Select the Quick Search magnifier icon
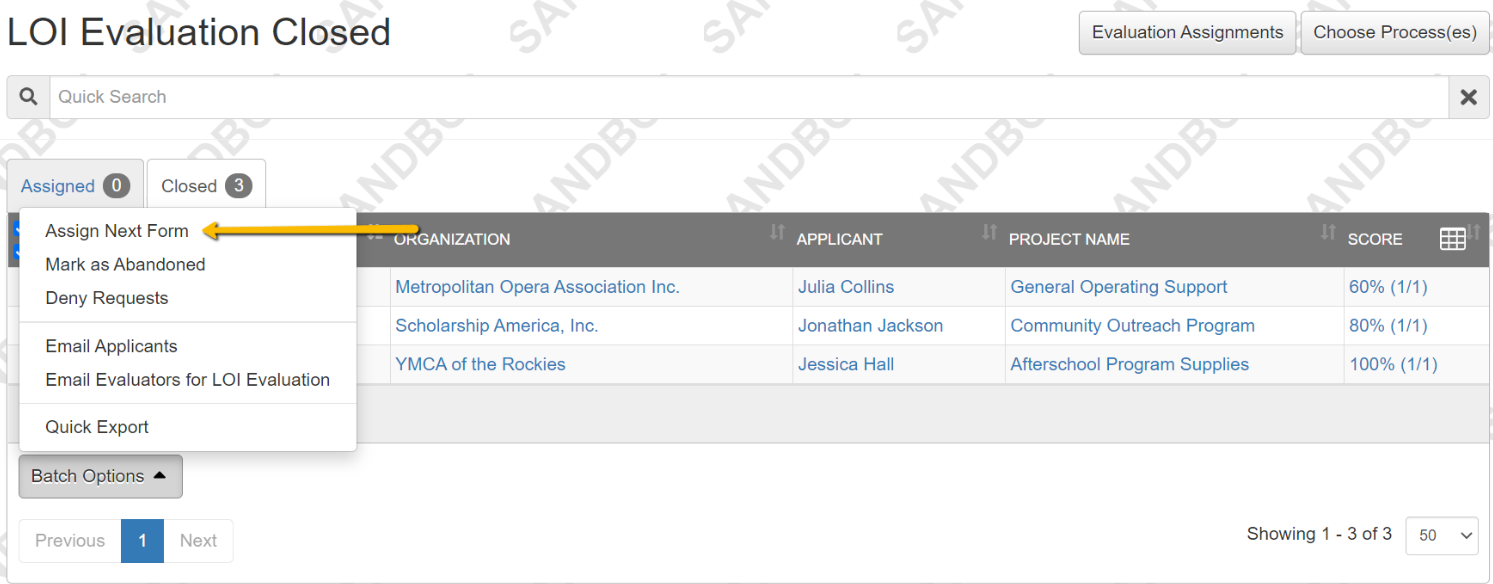Viewport: 1493px width, 584px height. tap(27, 96)
